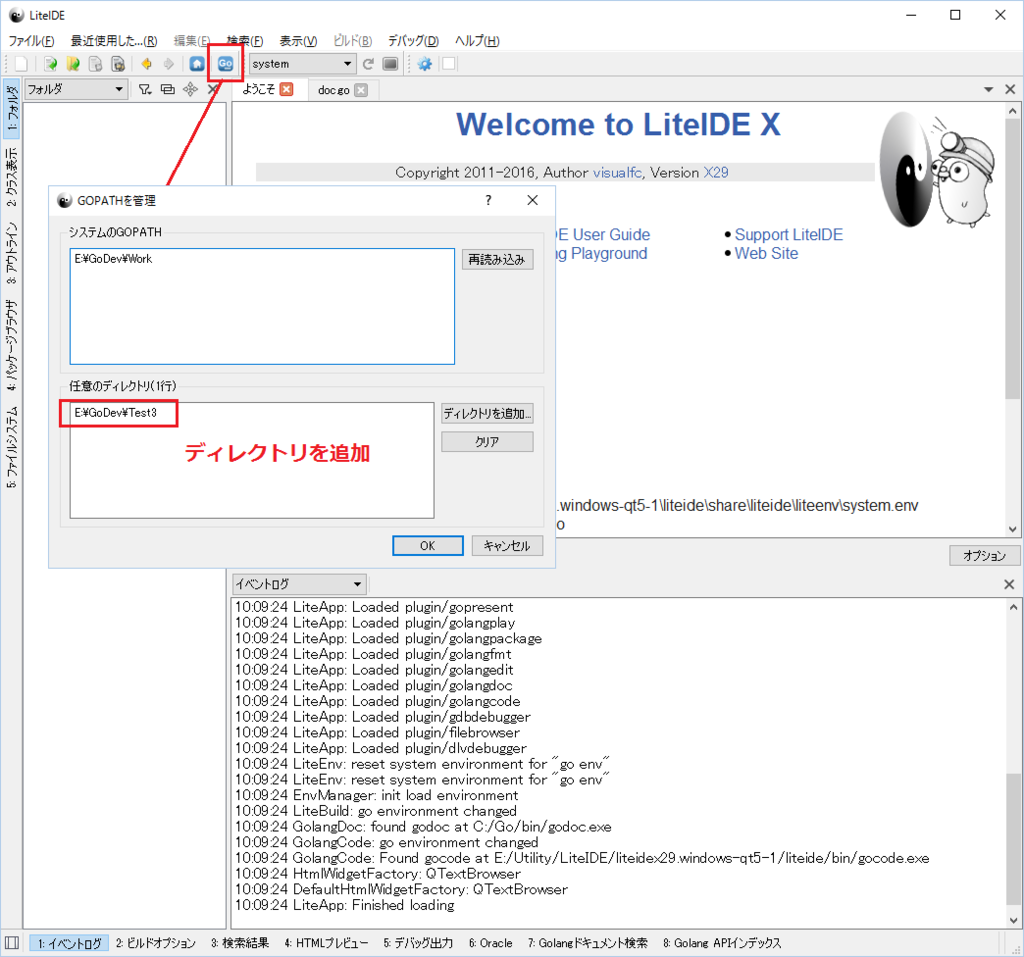Open the 検索(F) menu
Screen dimensions: 1024x957
[x=245, y=41]
